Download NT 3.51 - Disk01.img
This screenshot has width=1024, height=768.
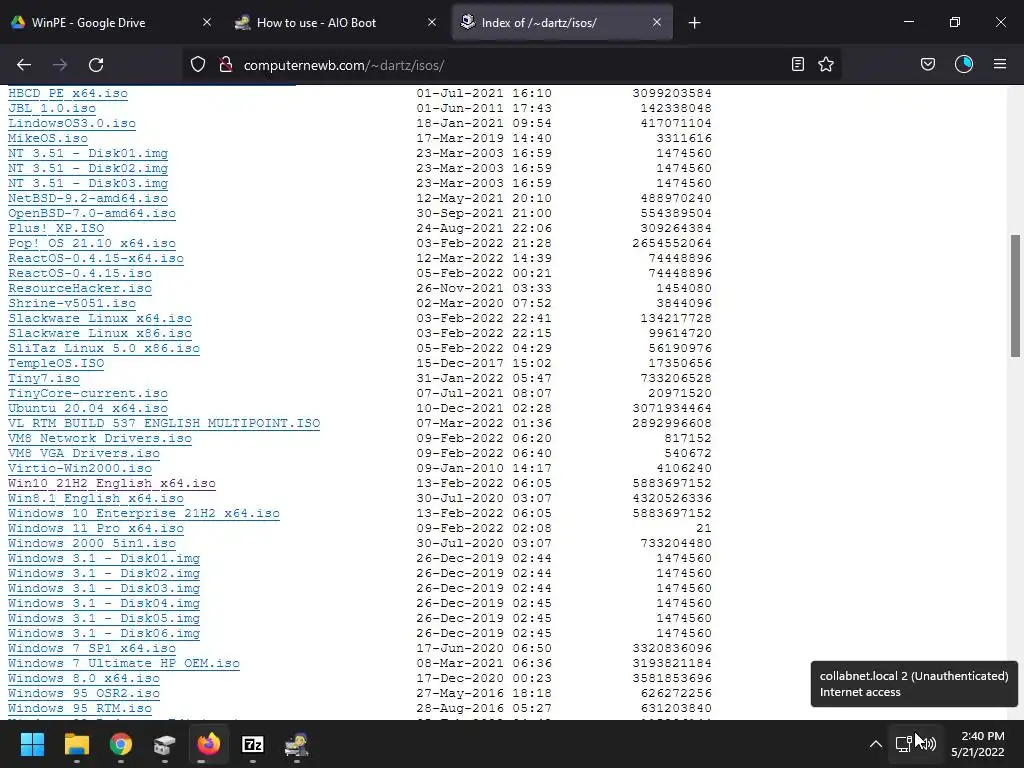[x=88, y=153]
